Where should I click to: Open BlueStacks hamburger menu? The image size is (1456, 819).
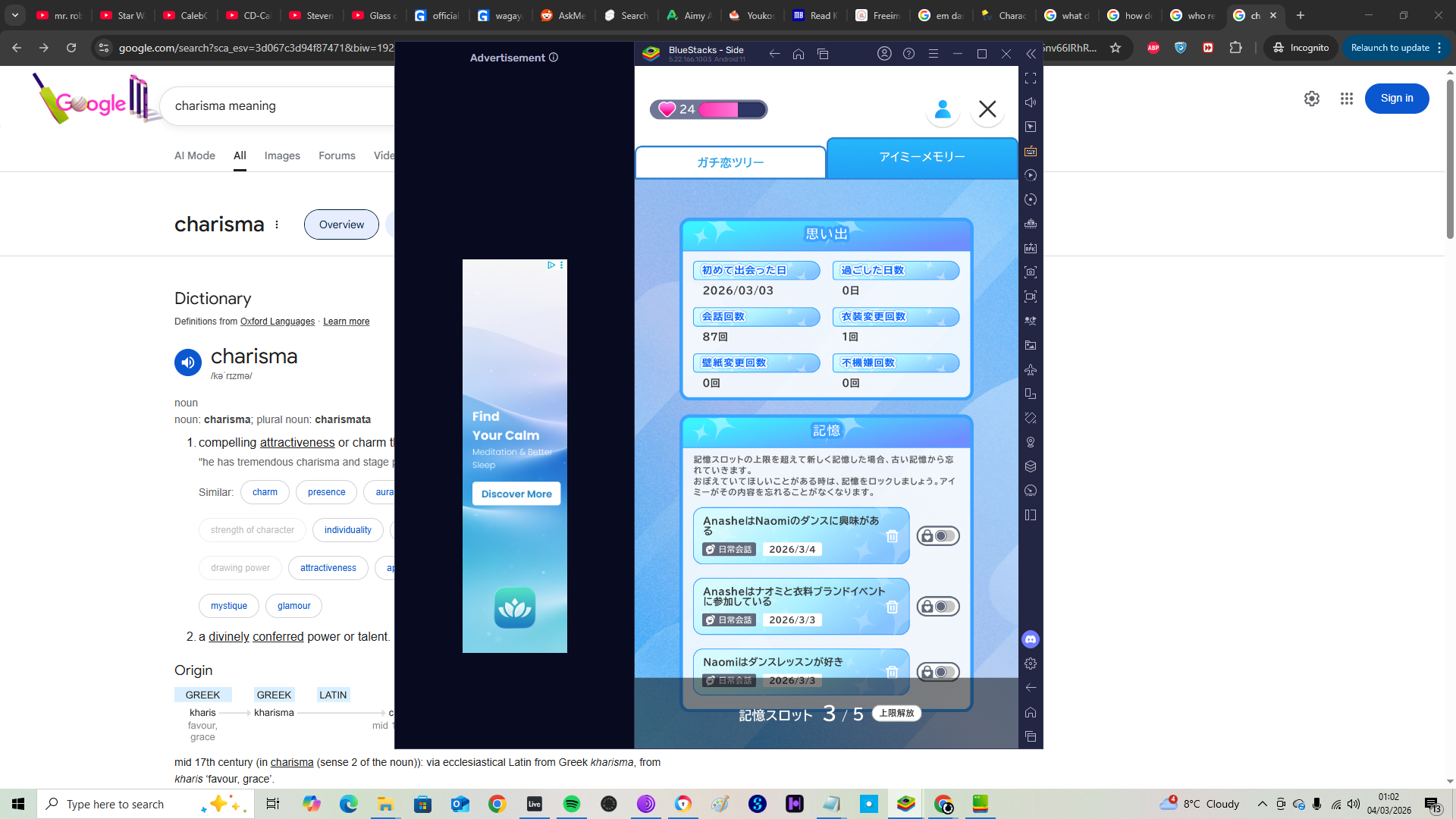[x=934, y=54]
